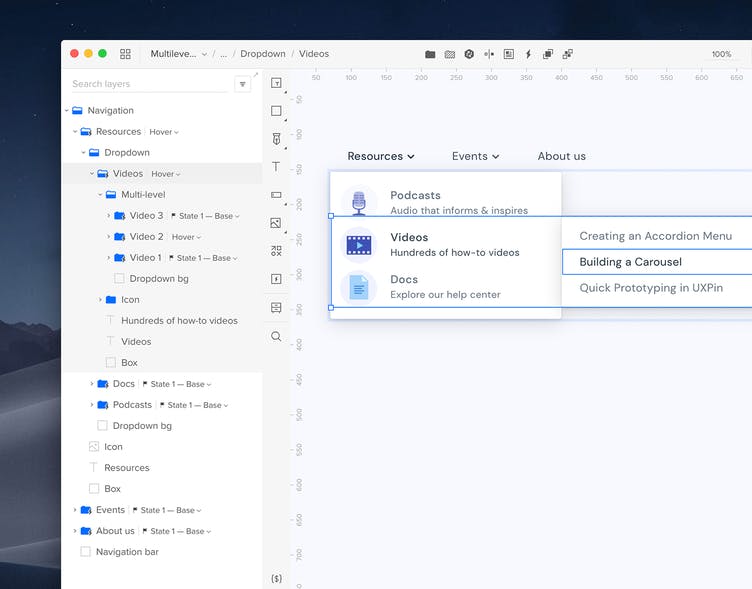This screenshot has width=752, height=589.
Task: Select the Text tool in the toolbar
Action: coord(276,167)
